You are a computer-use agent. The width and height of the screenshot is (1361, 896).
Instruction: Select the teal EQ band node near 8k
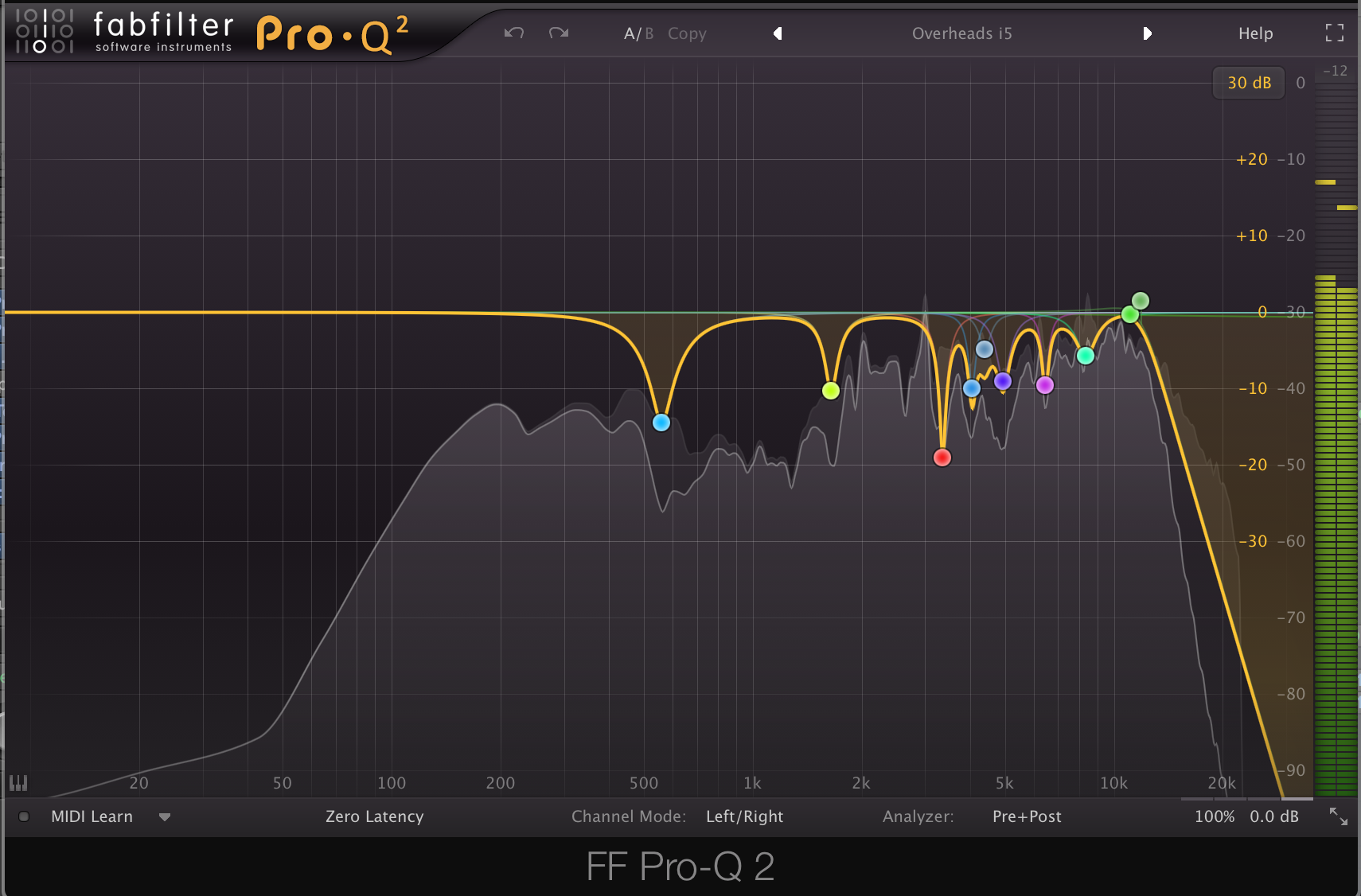[1086, 356]
